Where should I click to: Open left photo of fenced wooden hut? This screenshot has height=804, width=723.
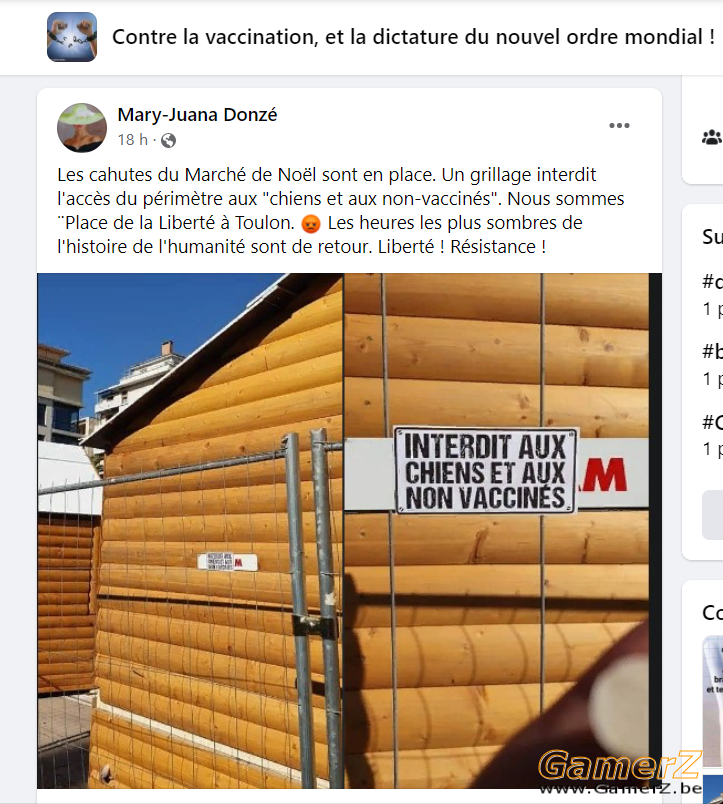190,531
